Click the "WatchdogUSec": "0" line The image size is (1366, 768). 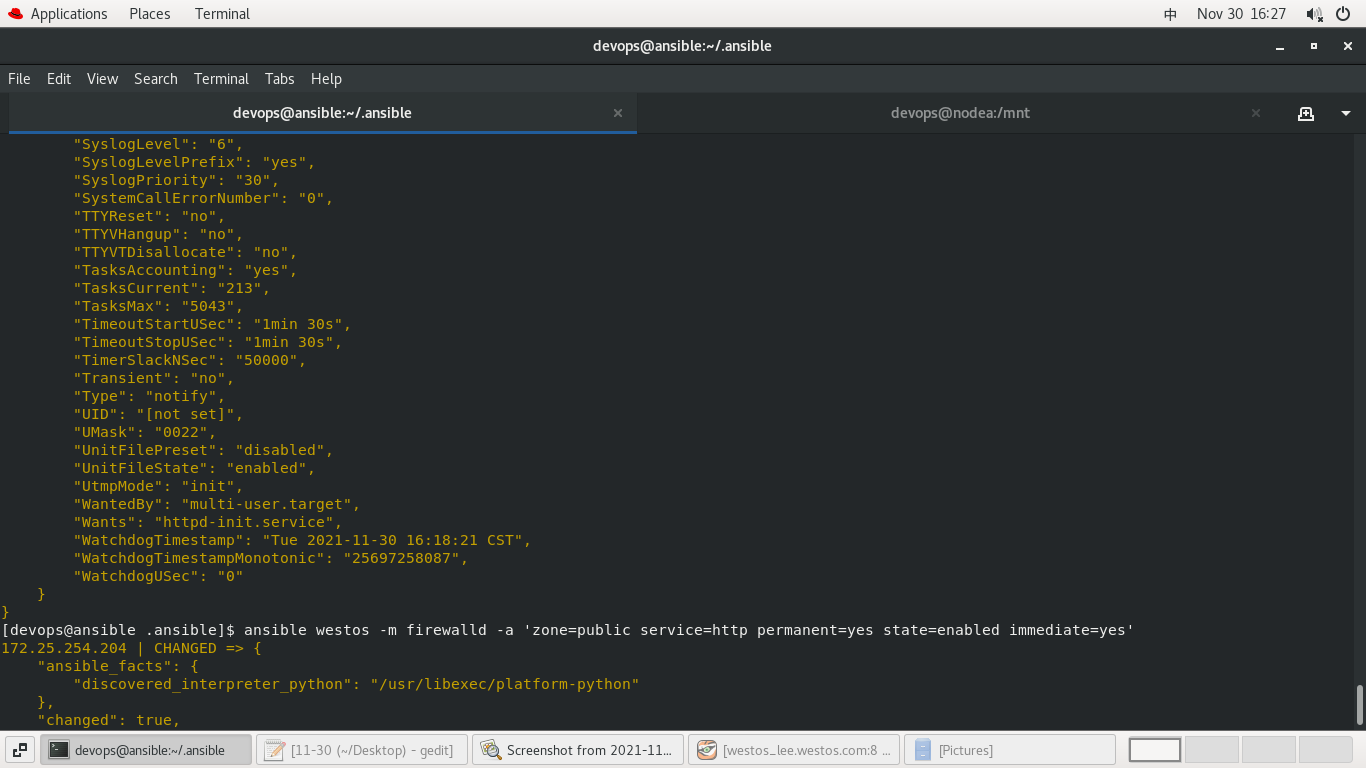pos(158,576)
